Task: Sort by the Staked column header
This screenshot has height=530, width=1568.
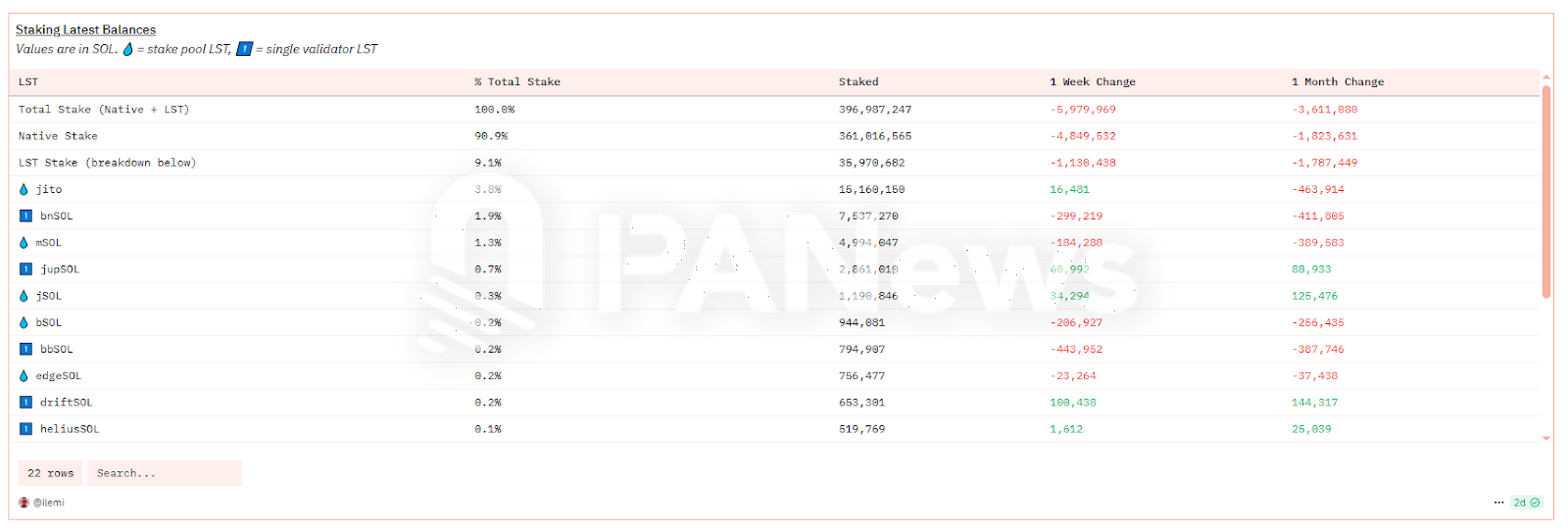Action: [858, 82]
